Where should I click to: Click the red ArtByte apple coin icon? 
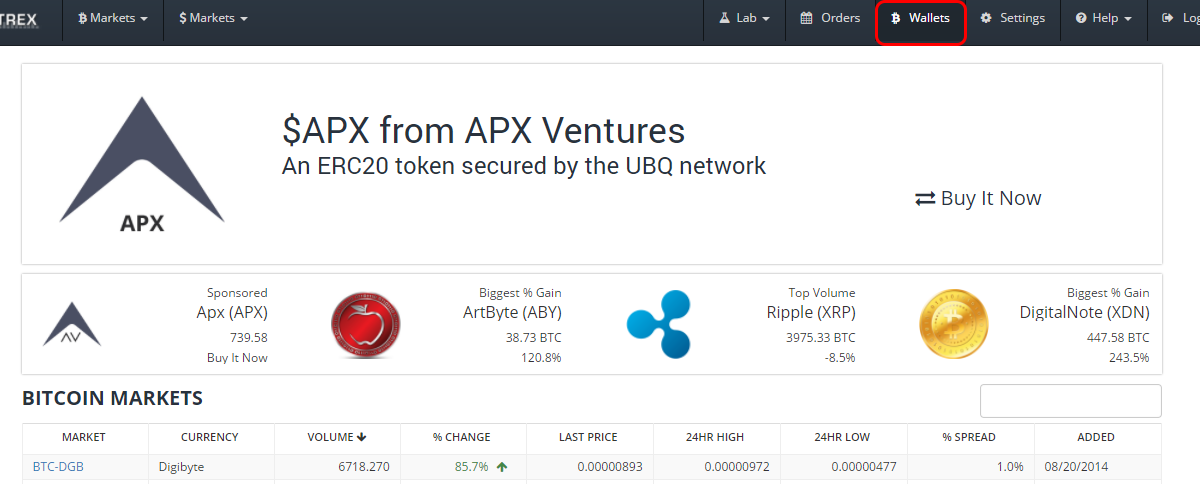click(x=365, y=324)
